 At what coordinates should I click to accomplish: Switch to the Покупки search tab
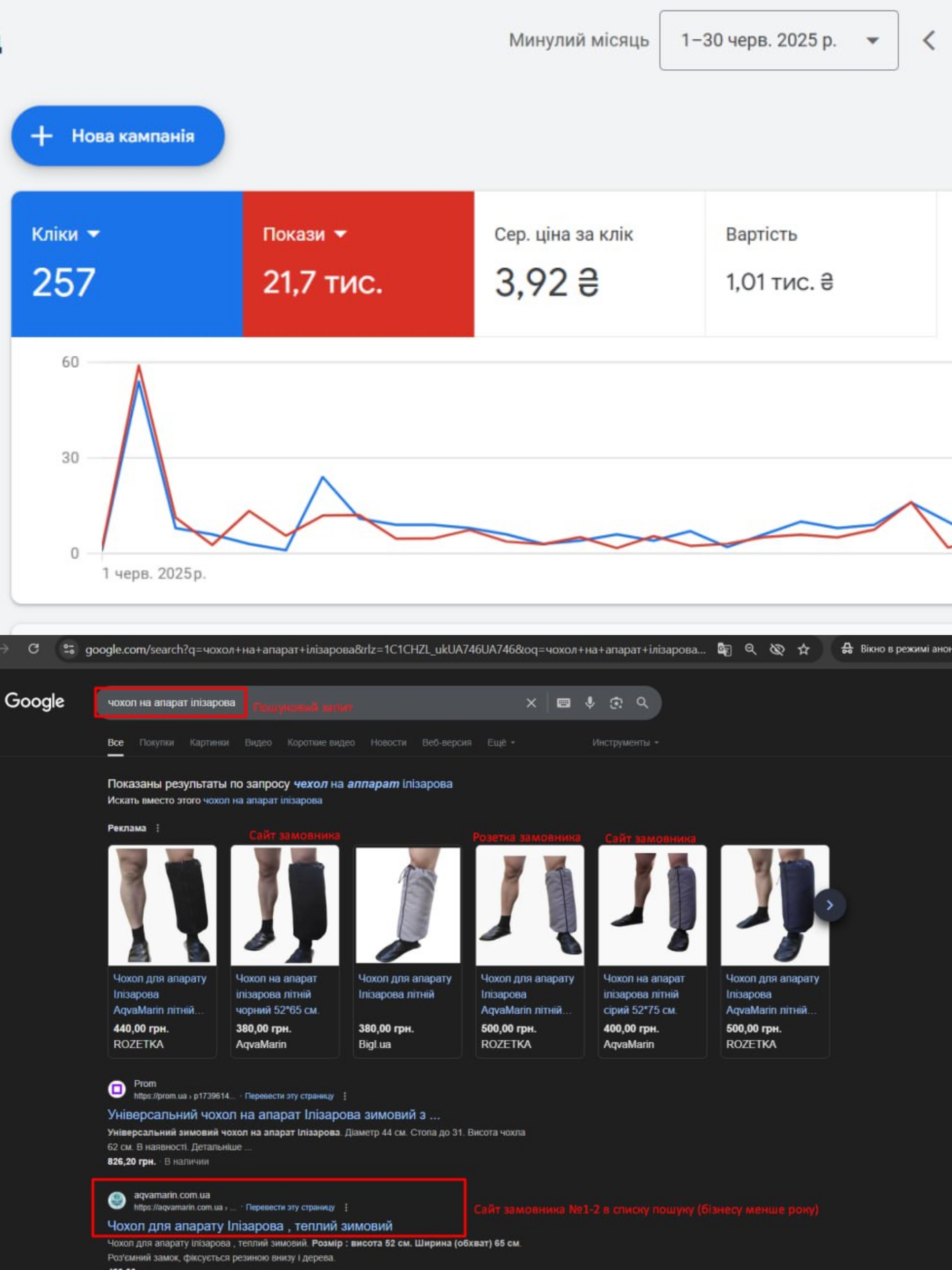point(156,742)
